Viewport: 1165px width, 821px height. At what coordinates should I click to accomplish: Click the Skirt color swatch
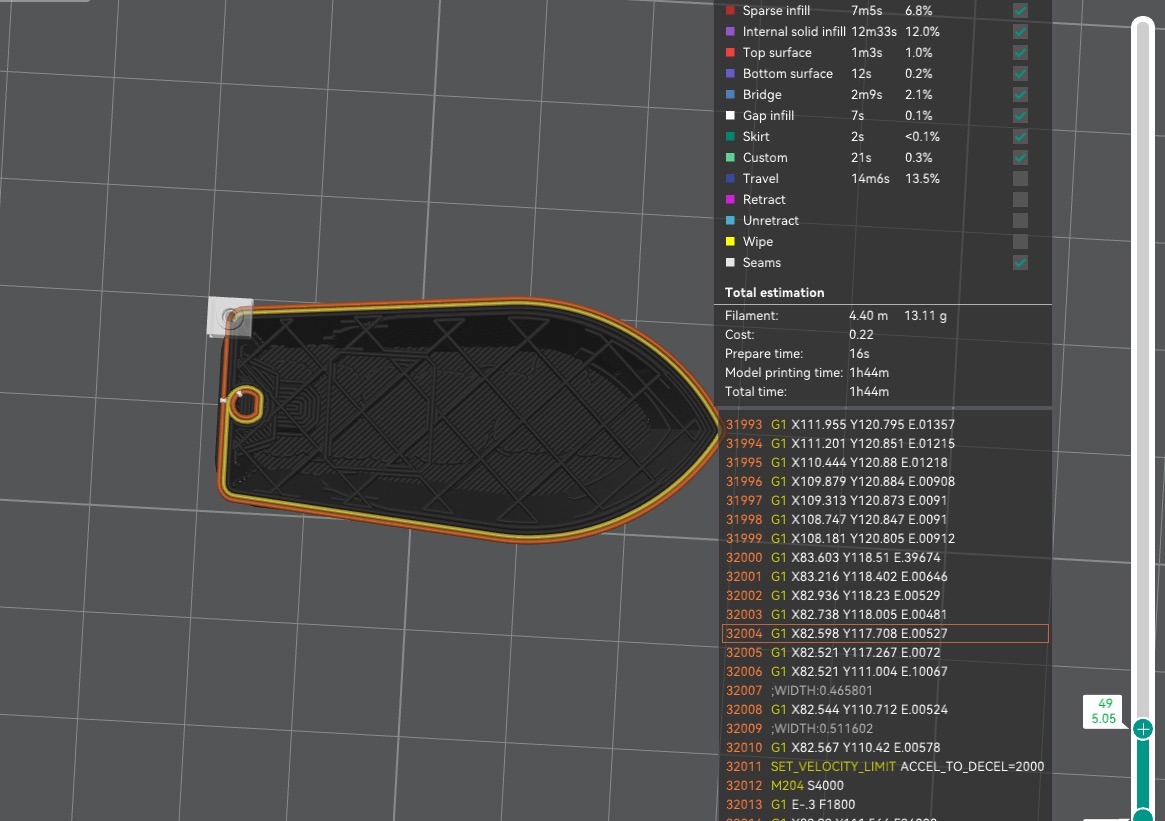pos(730,136)
